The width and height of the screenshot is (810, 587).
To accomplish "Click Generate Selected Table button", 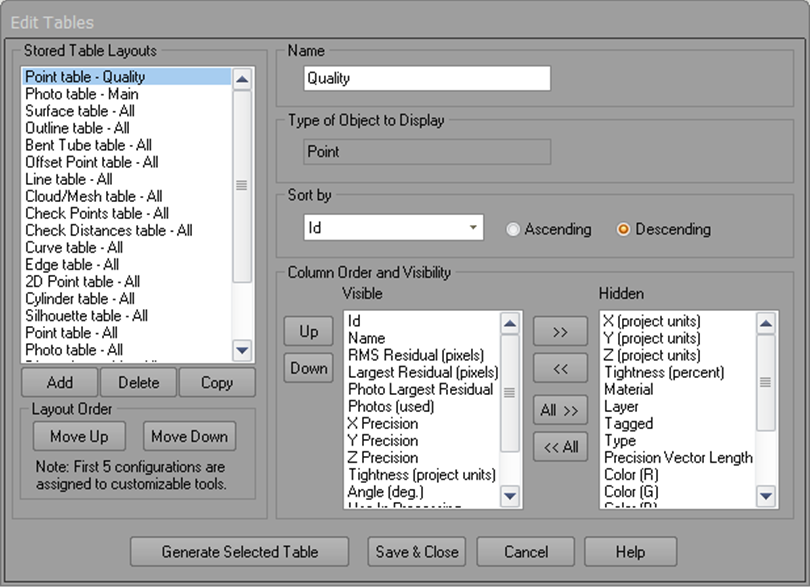I will (x=240, y=551).
